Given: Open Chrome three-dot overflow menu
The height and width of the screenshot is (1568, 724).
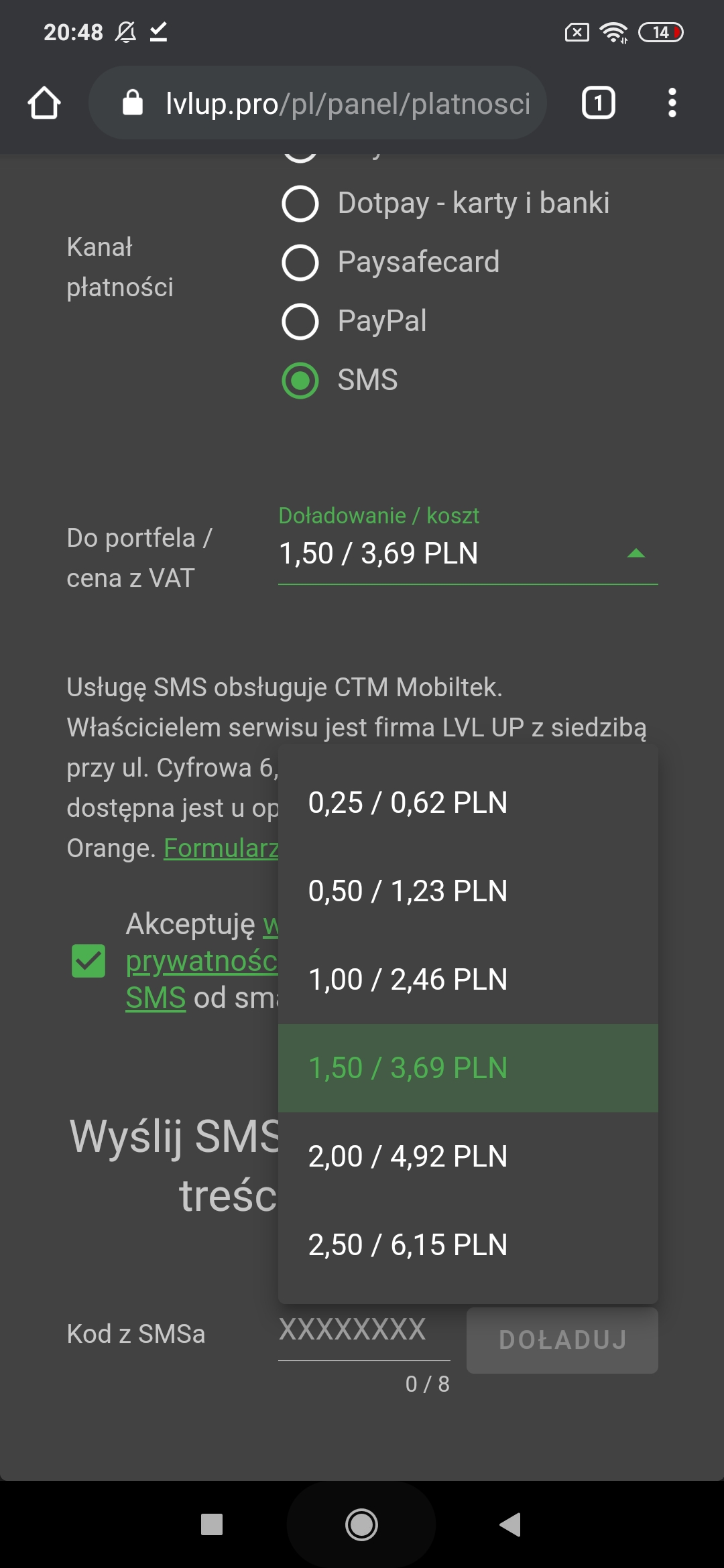Looking at the screenshot, I should (672, 103).
